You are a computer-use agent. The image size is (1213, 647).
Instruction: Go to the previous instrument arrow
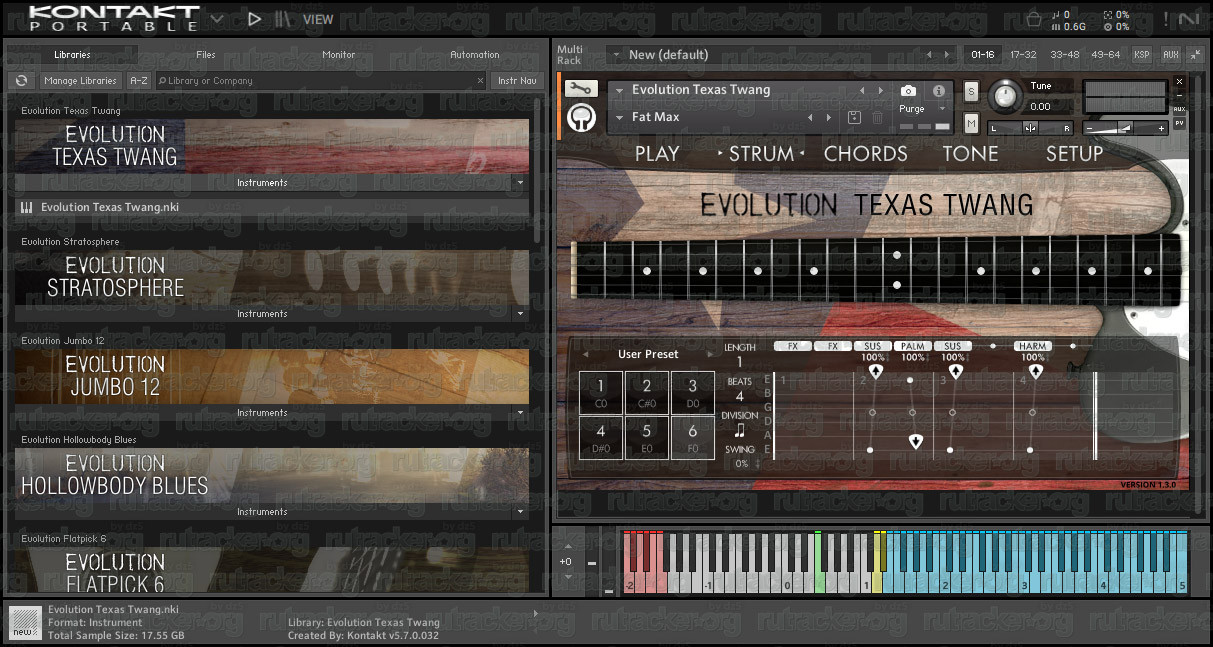tap(862, 90)
